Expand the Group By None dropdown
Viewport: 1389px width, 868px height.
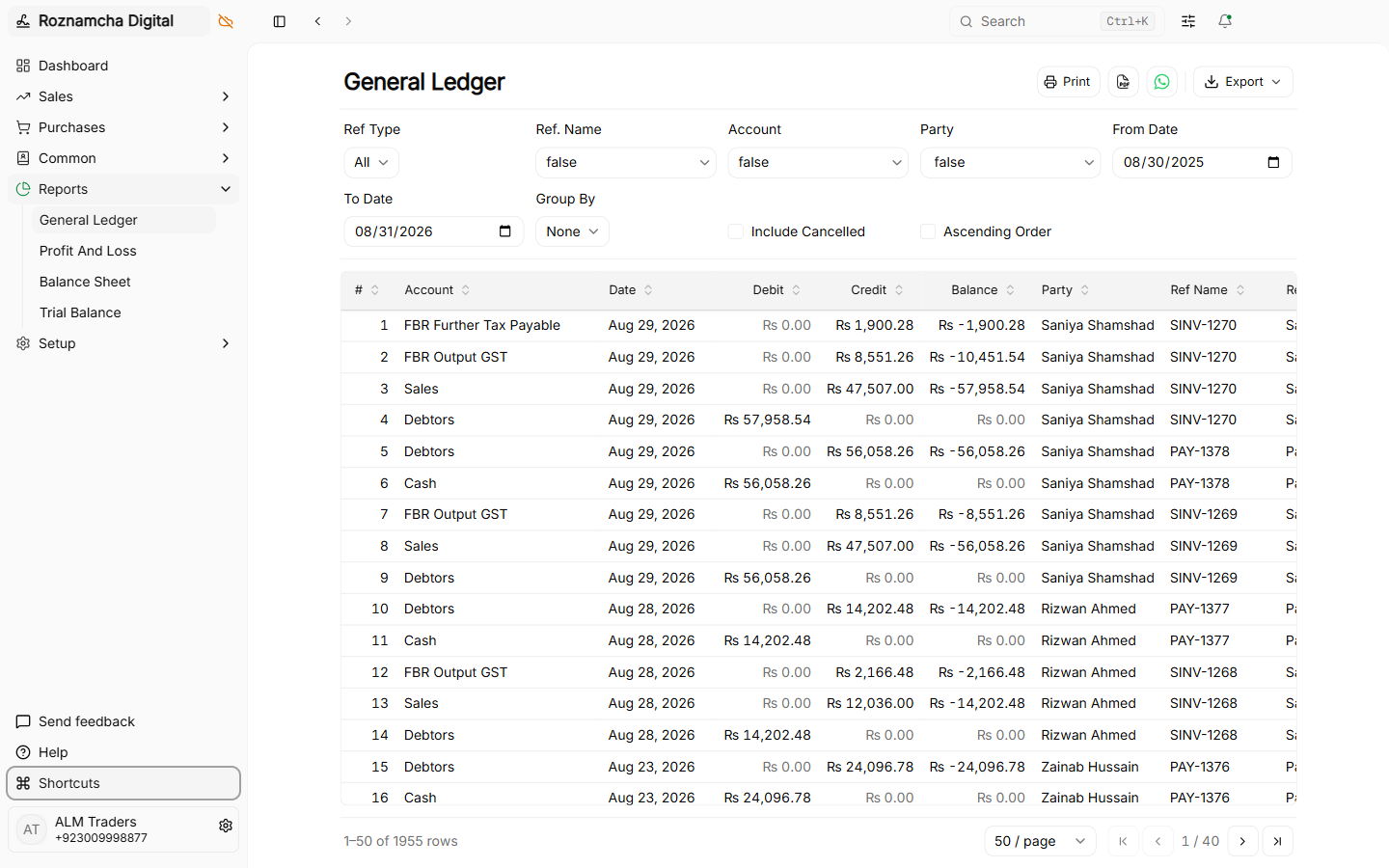tap(572, 231)
